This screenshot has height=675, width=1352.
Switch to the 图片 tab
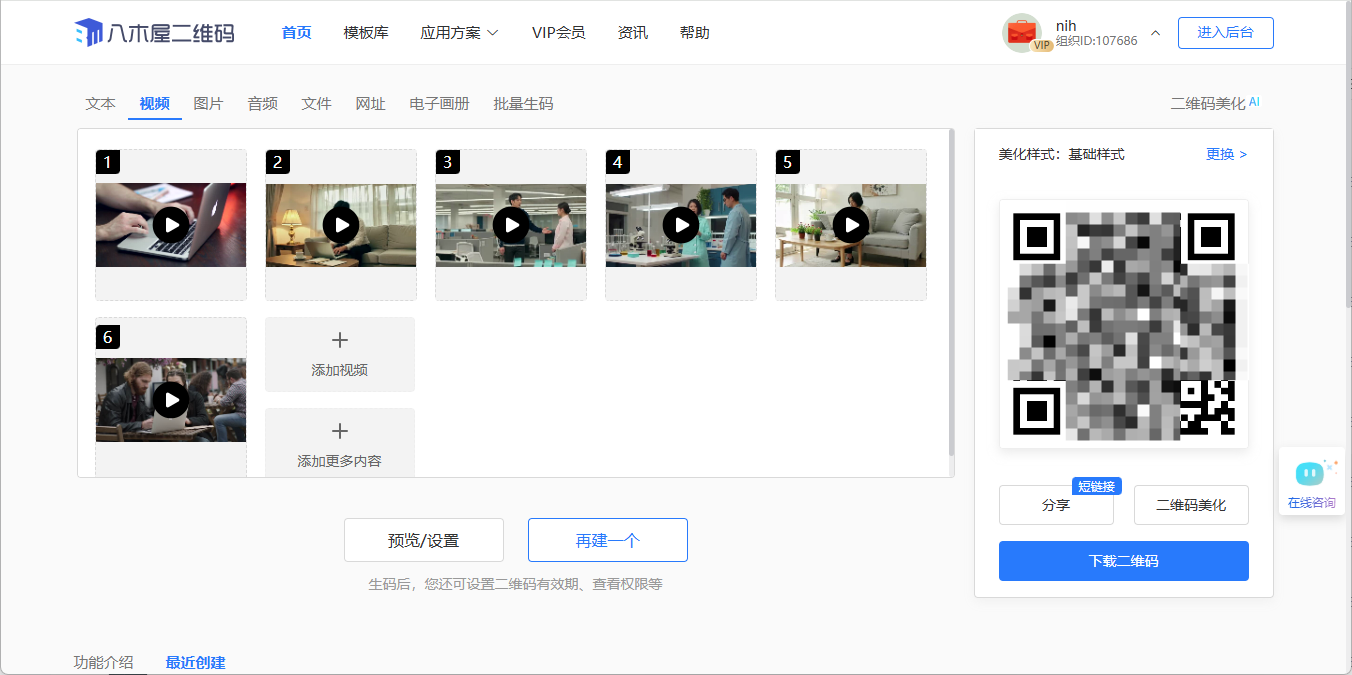click(208, 104)
